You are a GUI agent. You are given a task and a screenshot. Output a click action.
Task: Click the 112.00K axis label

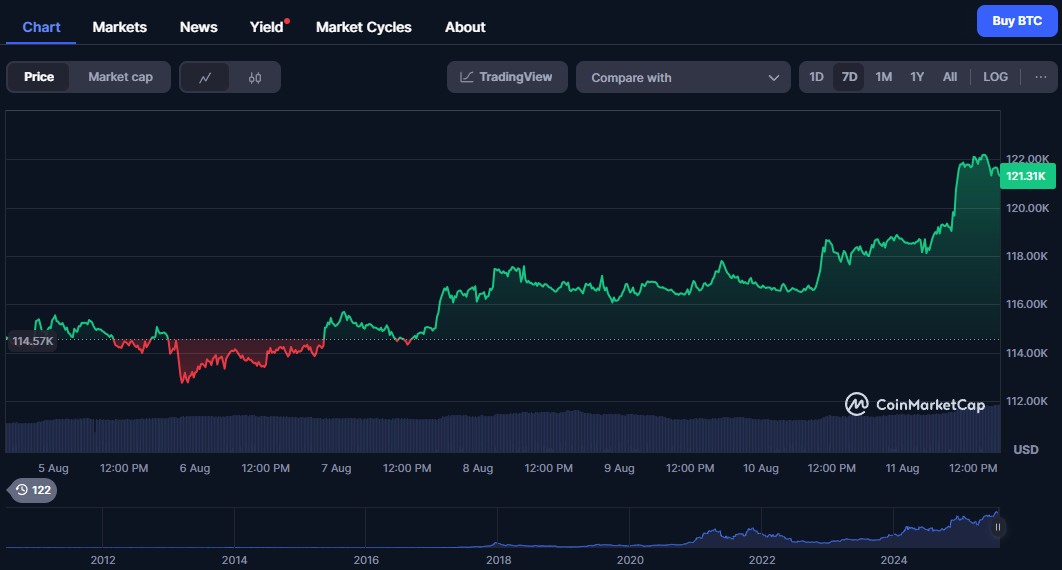[x=1027, y=401]
